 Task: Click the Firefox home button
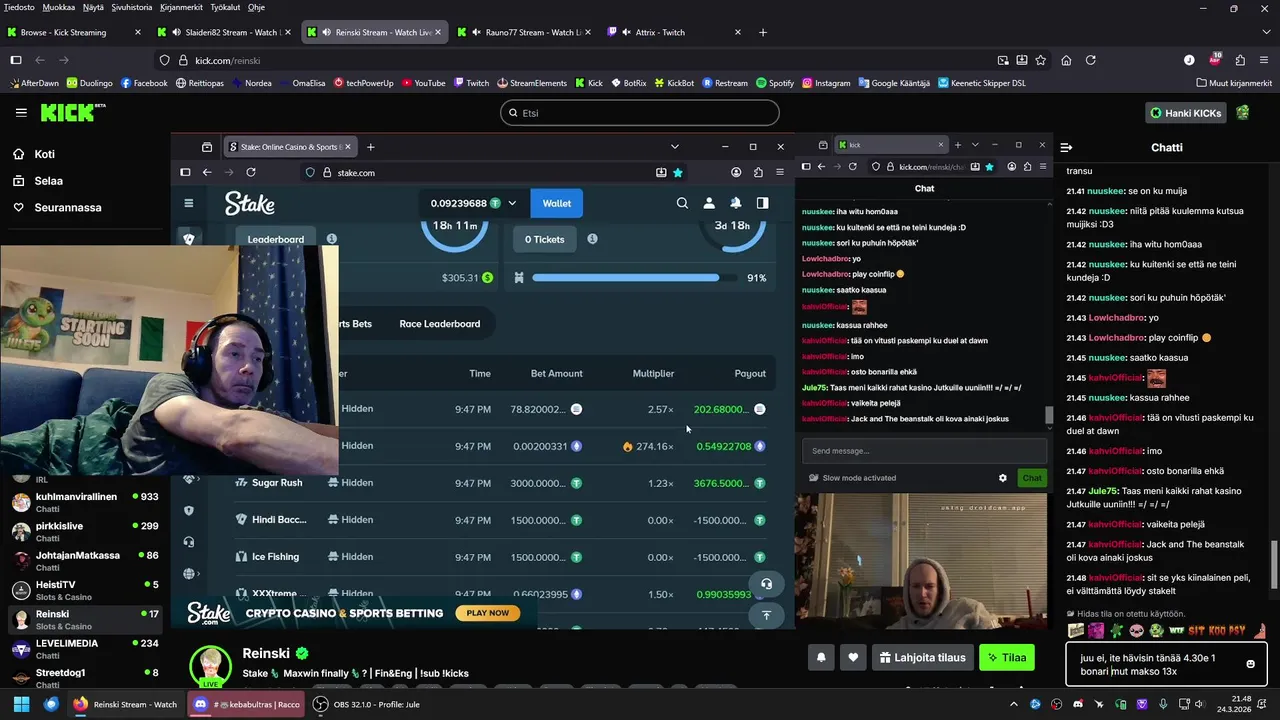point(1066,60)
